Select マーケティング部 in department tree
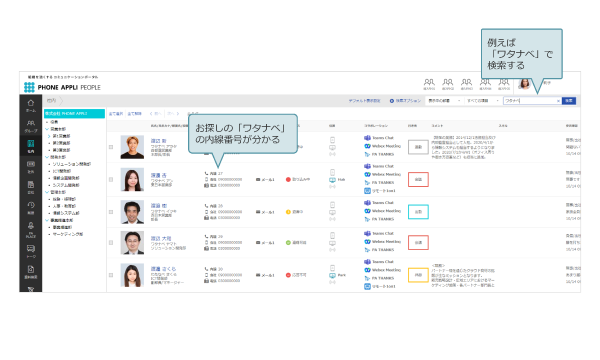600x360 pixels. (x=67, y=234)
